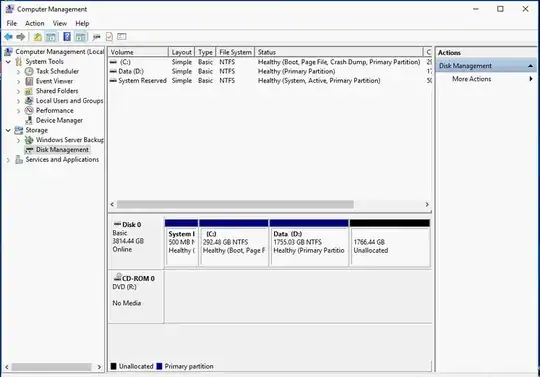Click the Services and Applications icon
Viewport: 540px width, 377px height.
19,160
